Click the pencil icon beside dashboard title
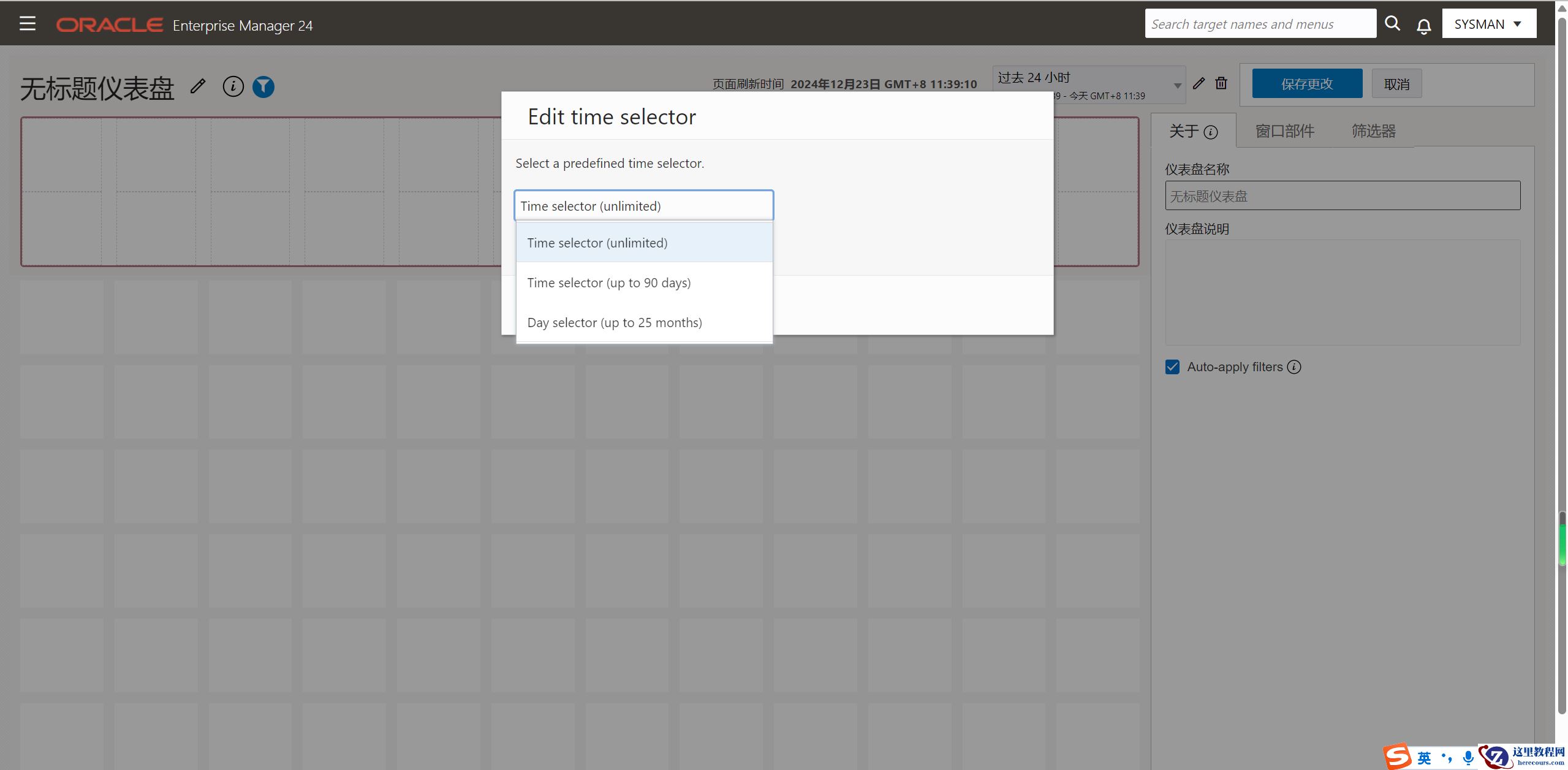 [197, 86]
